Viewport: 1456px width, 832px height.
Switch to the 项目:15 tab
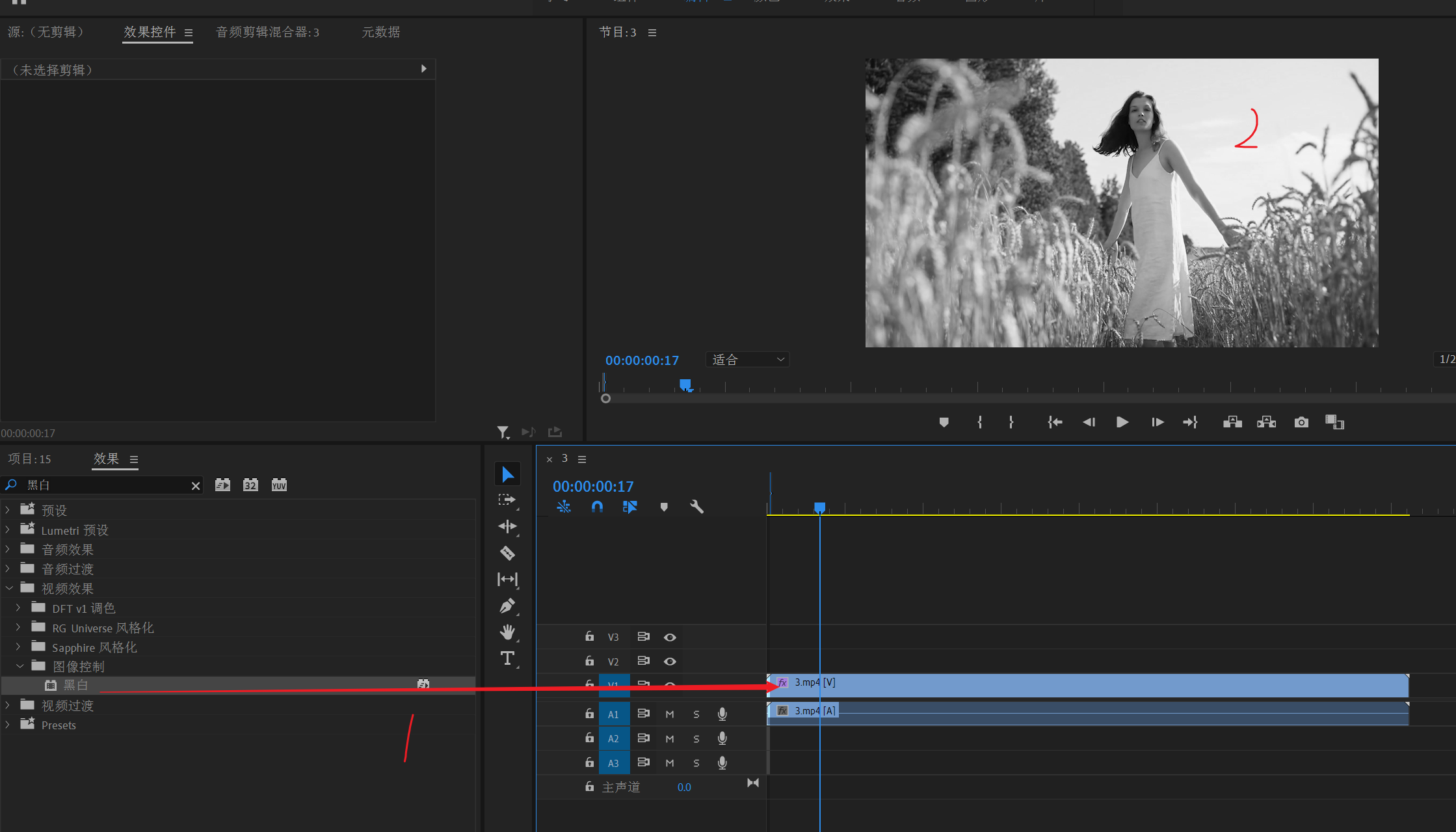[x=30, y=459]
